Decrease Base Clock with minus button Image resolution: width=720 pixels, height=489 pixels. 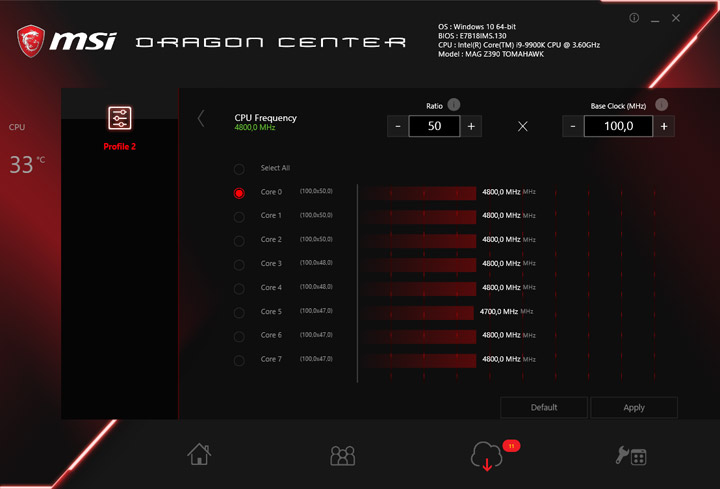coord(573,126)
